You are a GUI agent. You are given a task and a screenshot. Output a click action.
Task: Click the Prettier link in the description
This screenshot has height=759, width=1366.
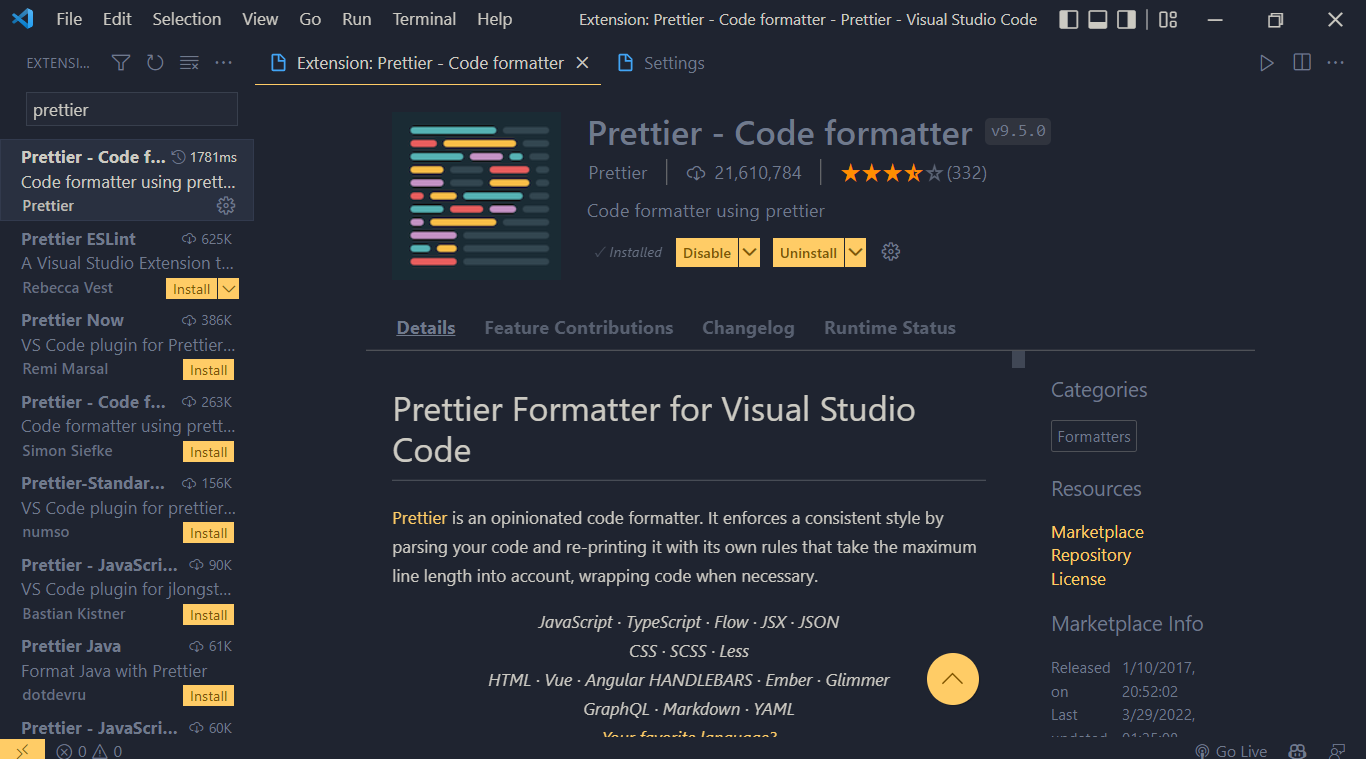point(420,518)
